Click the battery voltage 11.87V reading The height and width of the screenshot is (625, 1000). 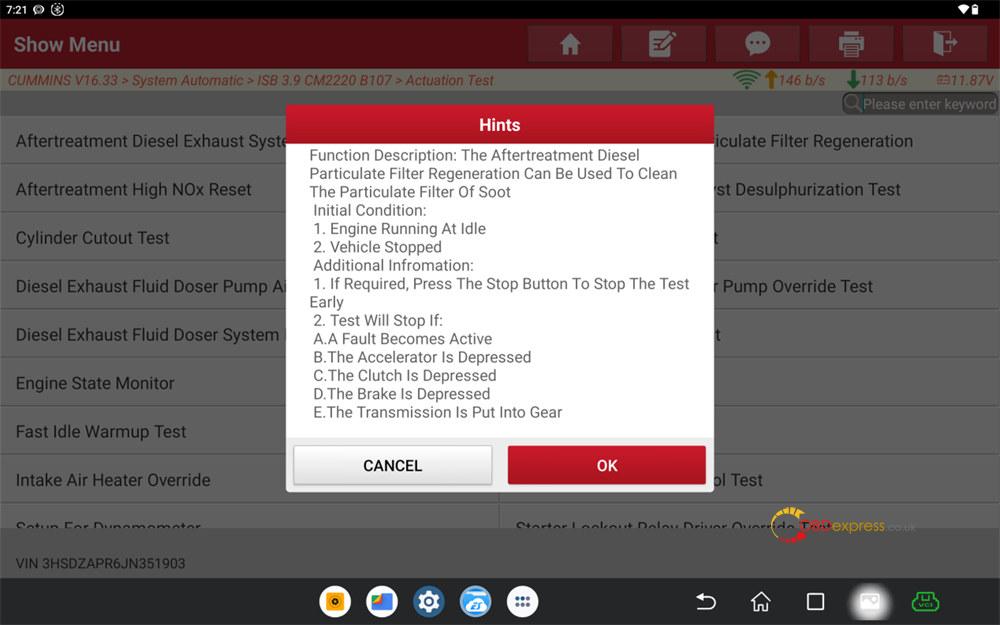point(965,80)
